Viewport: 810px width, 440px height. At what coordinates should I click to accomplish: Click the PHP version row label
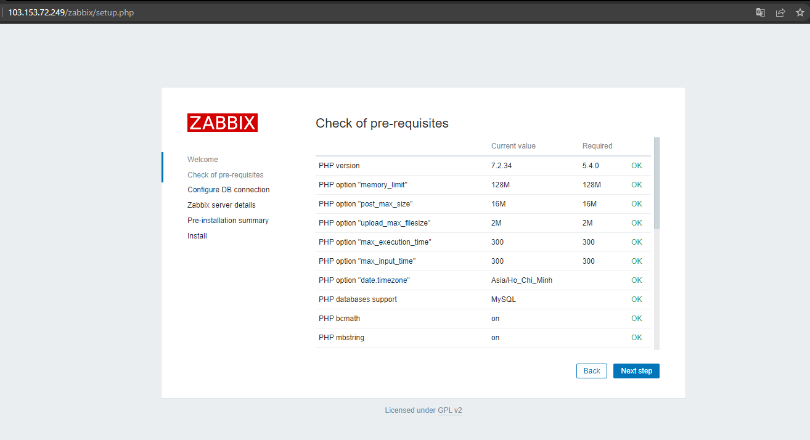[339, 166]
